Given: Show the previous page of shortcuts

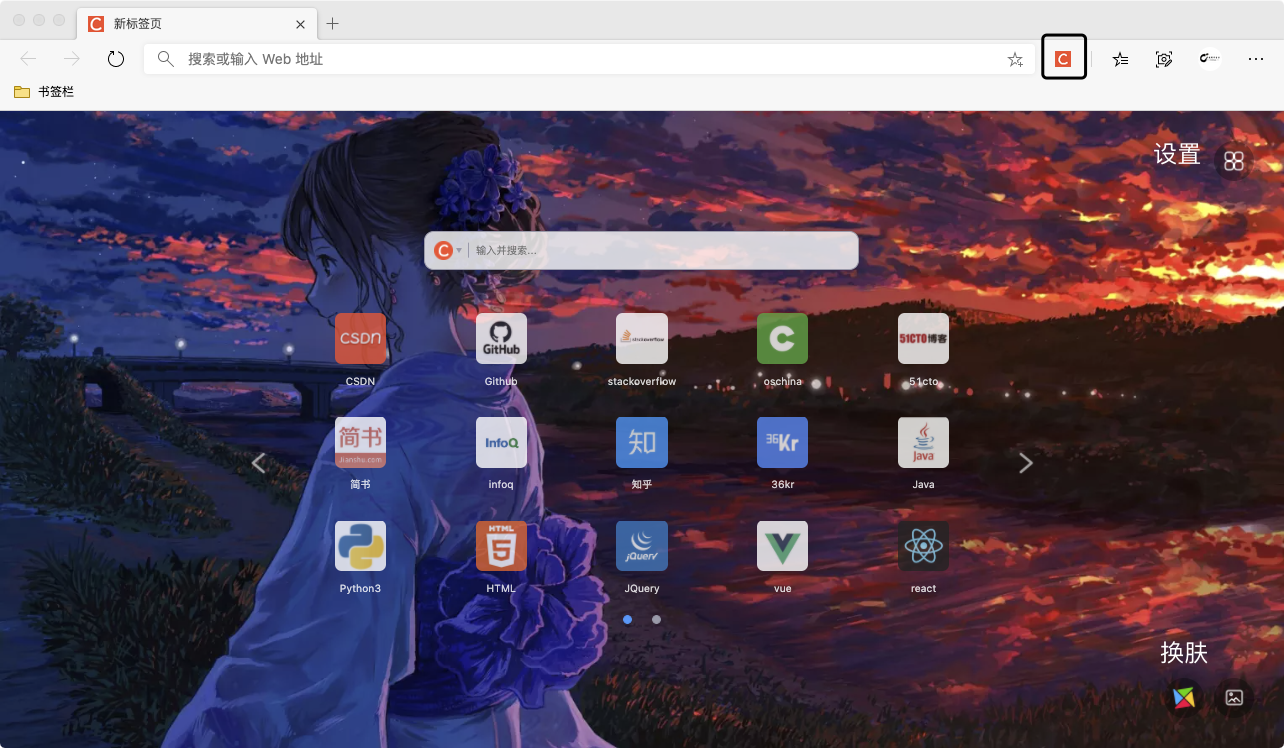Looking at the screenshot, I should point(259,463).
